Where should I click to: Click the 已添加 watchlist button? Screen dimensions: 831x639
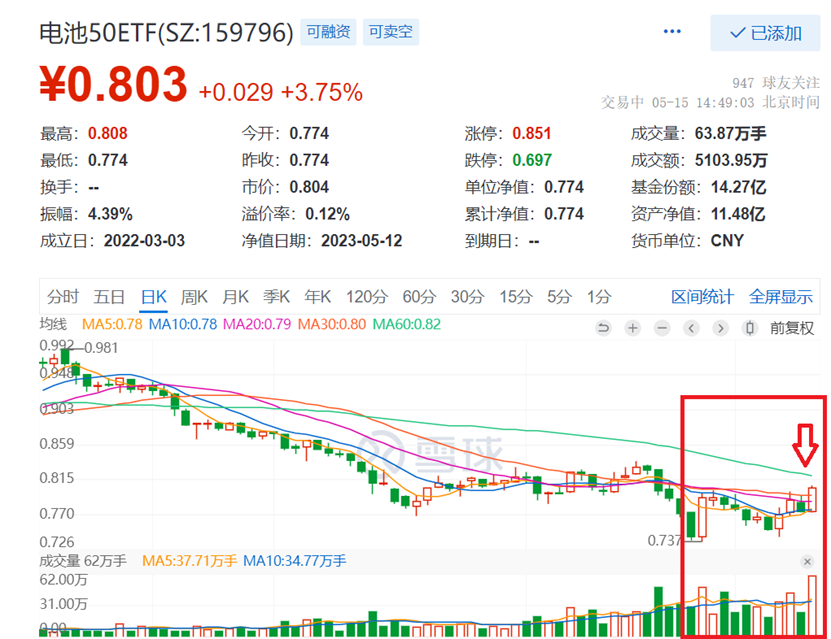pos(765,33)
